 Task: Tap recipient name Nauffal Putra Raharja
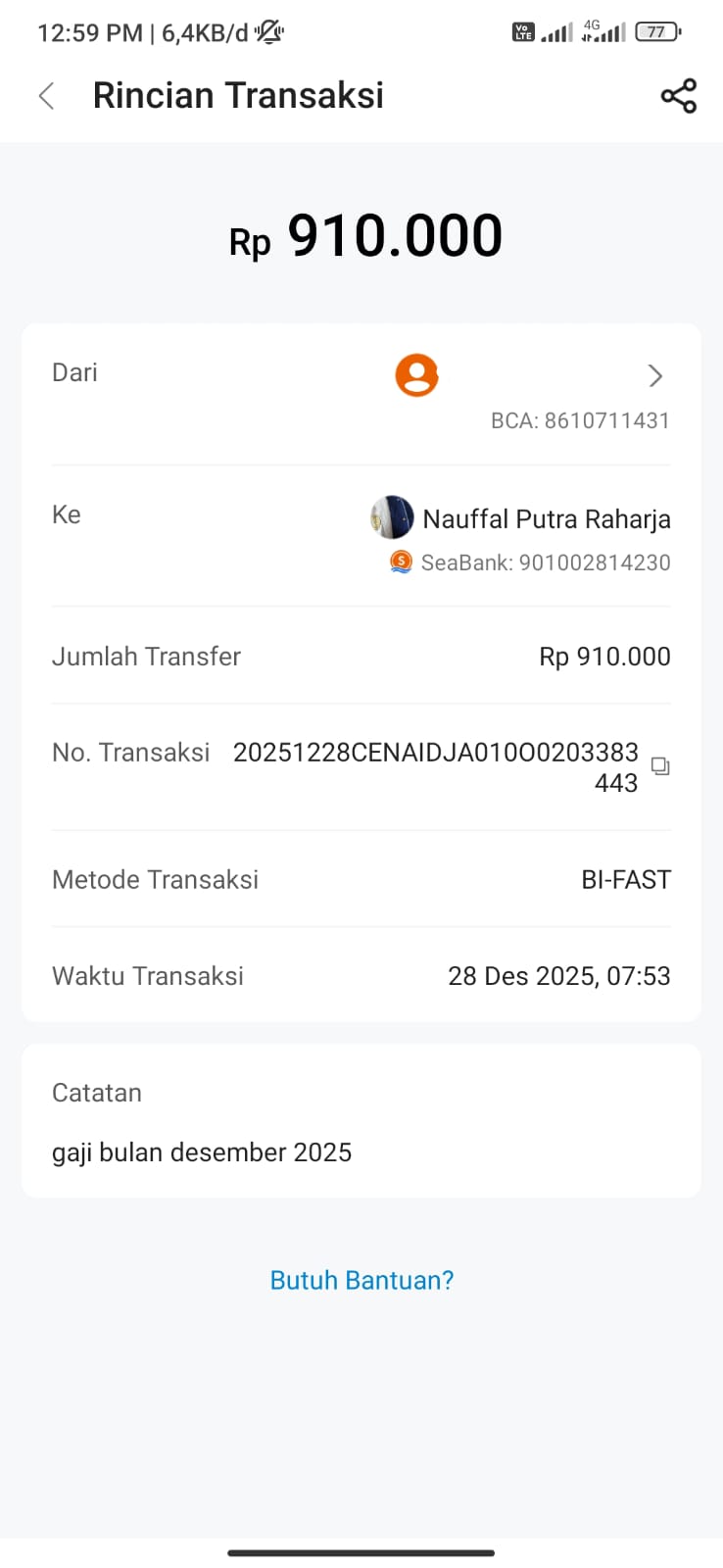pos(546,519)
